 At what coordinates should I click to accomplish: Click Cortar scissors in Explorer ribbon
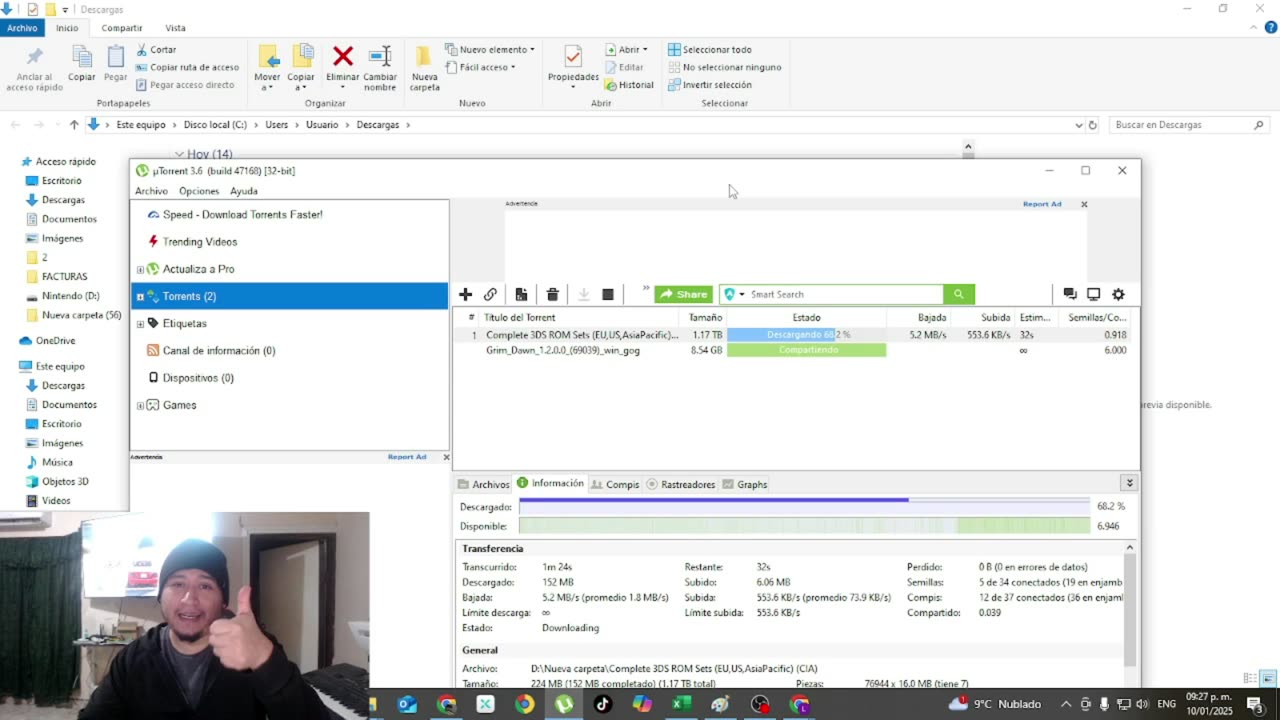157,49
